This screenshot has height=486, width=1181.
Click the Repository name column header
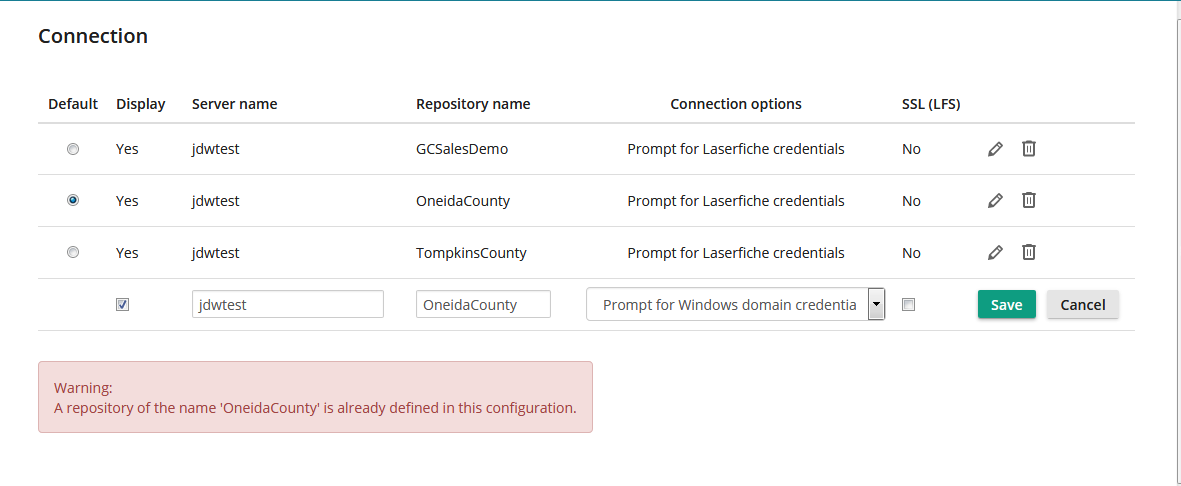473,104
